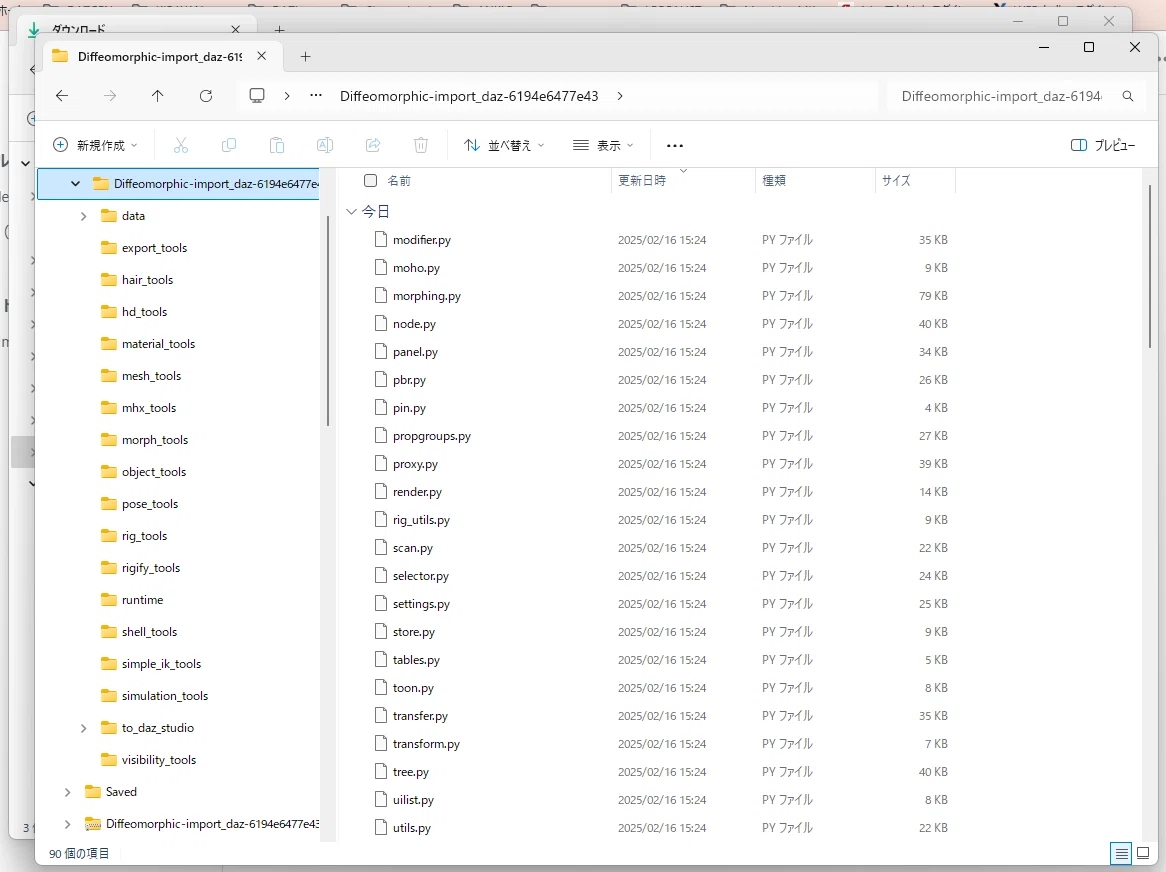The width and height of the screenshot is (1166, 872).
Task: Click the file list vertical scrollbar
Action: (1150, 268)
